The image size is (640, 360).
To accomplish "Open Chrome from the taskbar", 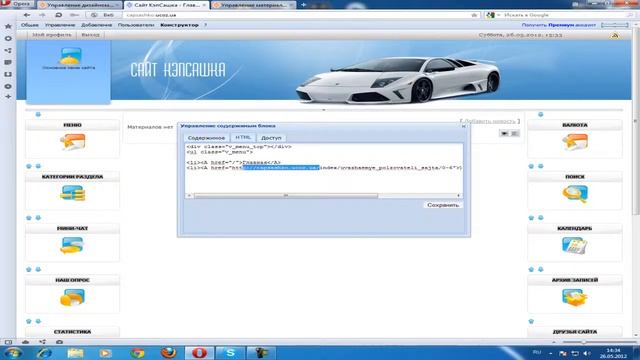I will tap(138, 353).
